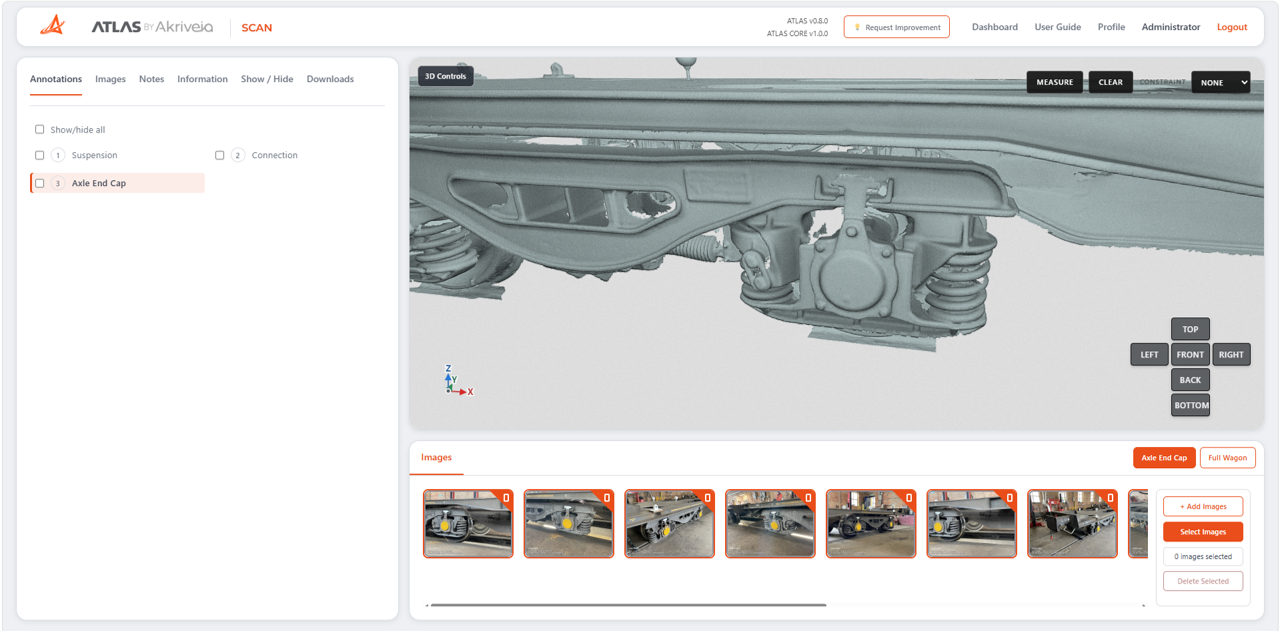Click the number 2 badge beside Connection
The image size is (1280, 631).
(238, 155)
